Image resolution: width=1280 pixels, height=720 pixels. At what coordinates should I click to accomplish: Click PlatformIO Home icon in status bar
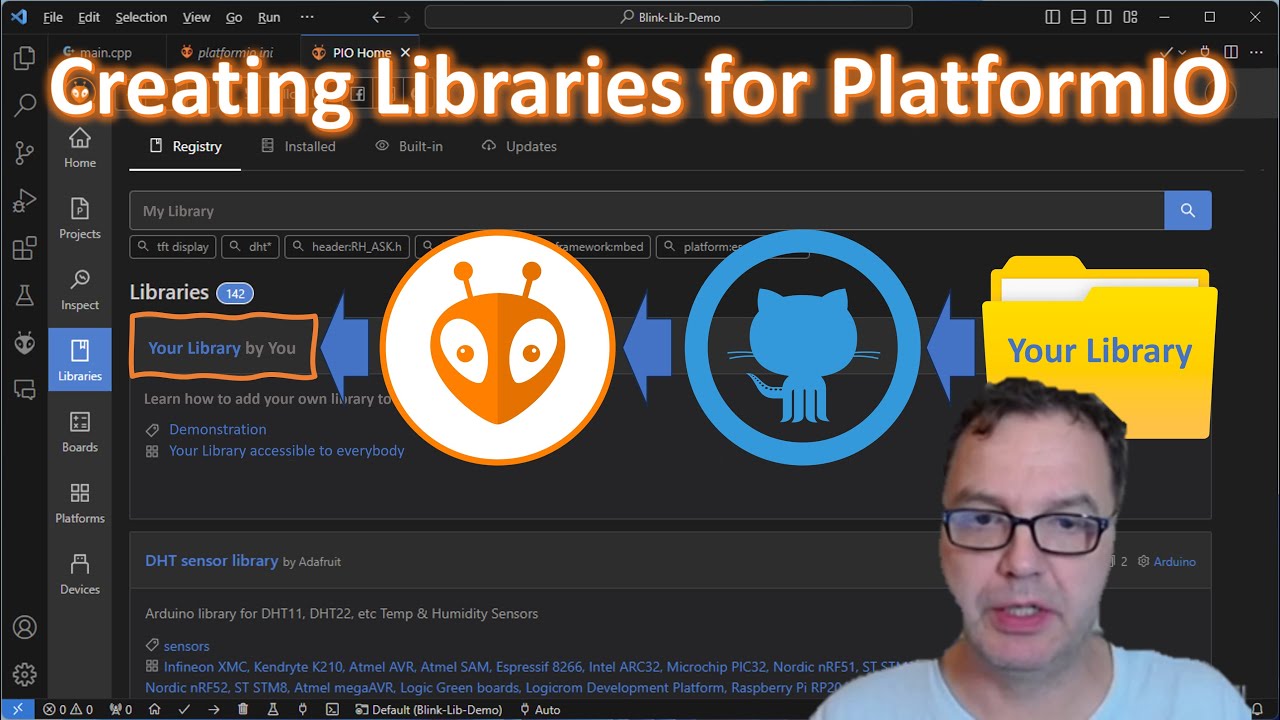tap(154, 709)
